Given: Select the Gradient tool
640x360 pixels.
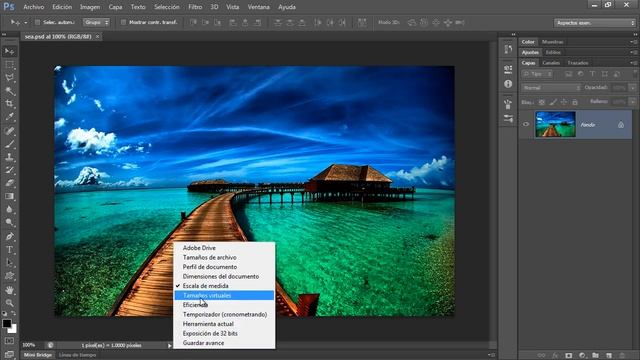Looking at the screenshot, I should (x=9, y=196).
